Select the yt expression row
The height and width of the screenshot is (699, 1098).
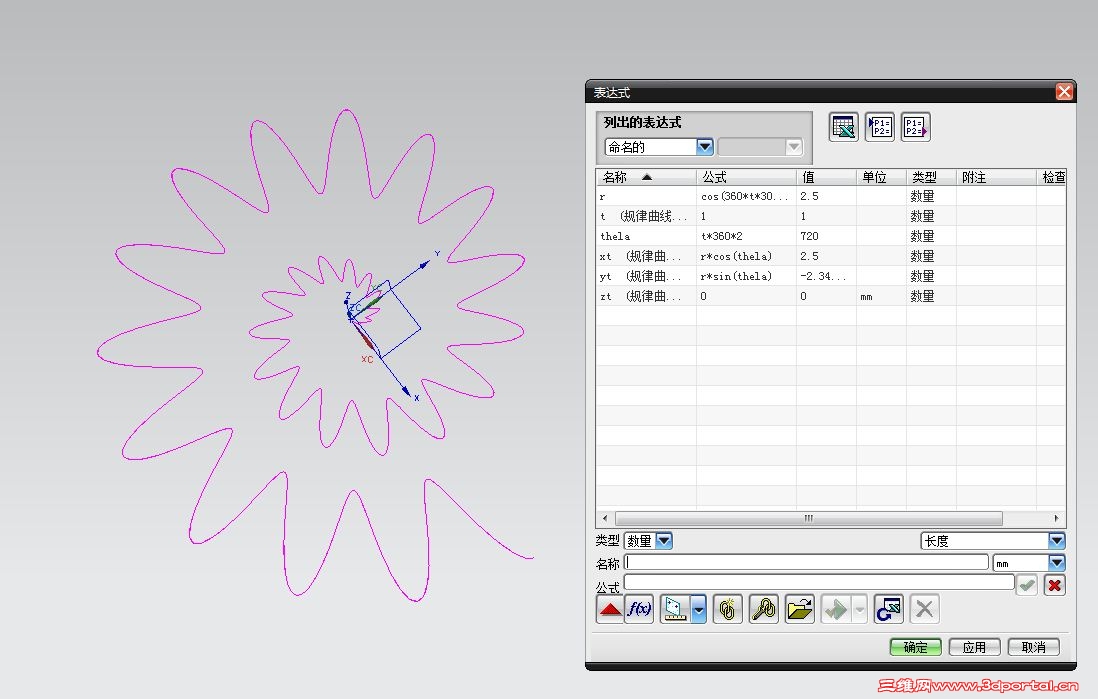[831, 276]
